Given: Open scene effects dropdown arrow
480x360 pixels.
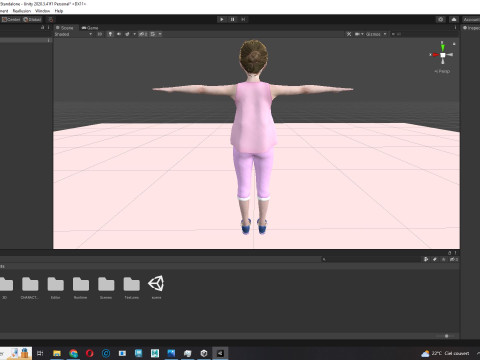Looking at the screenshot, I should click(134, 34).
